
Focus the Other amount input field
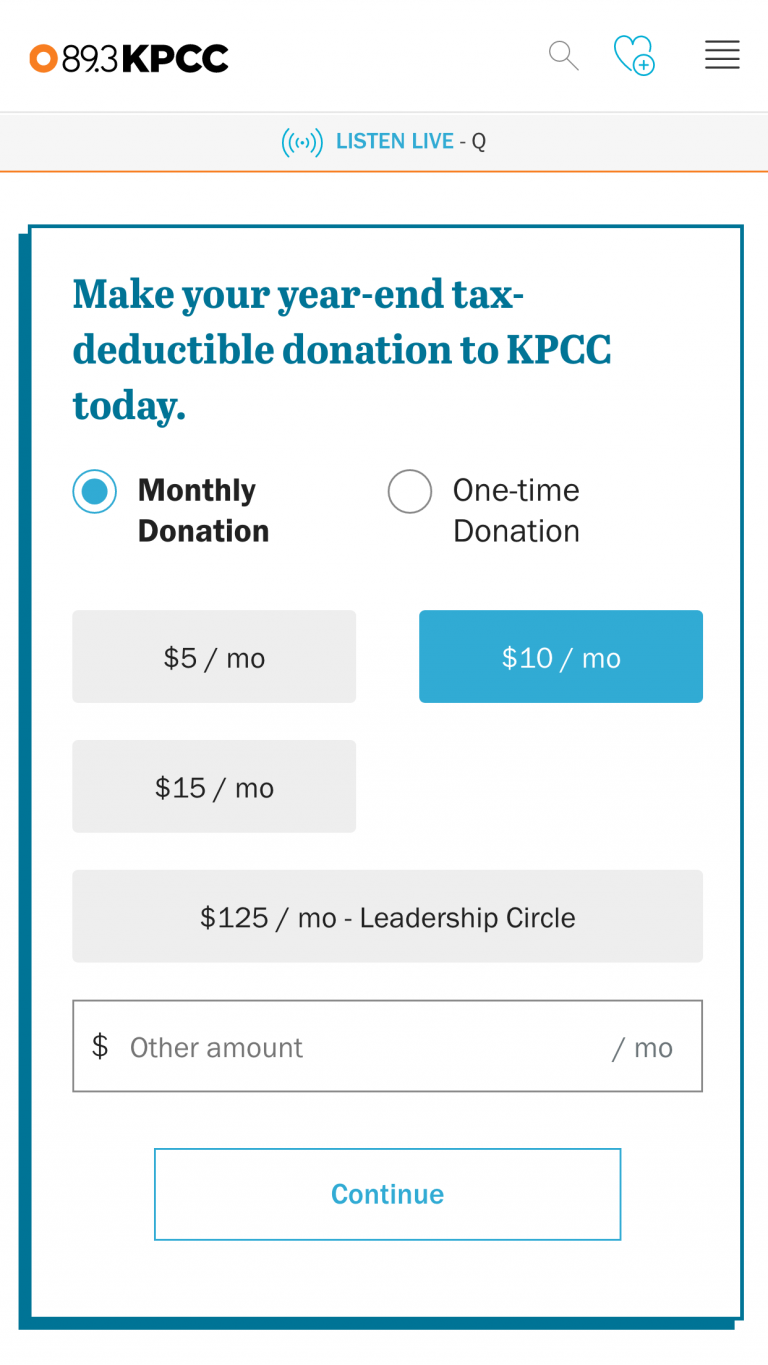tap(360, 1047)
